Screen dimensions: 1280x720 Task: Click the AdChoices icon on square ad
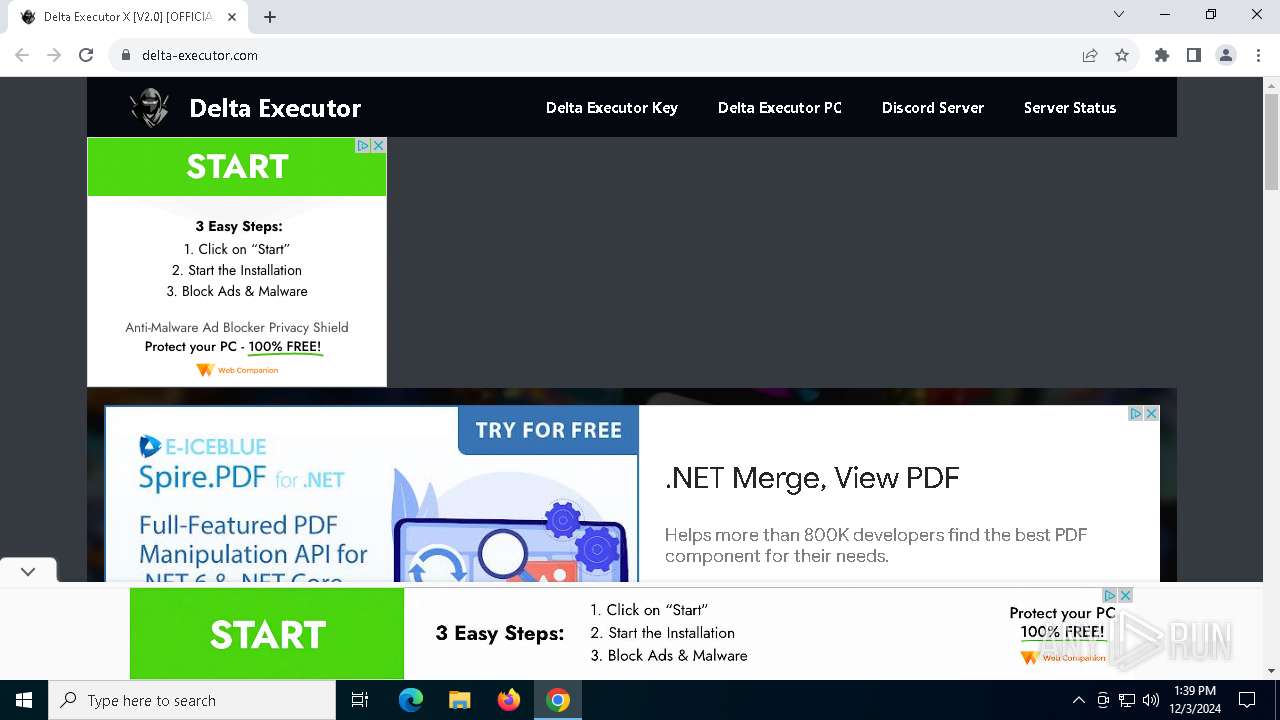coord(364,145)
